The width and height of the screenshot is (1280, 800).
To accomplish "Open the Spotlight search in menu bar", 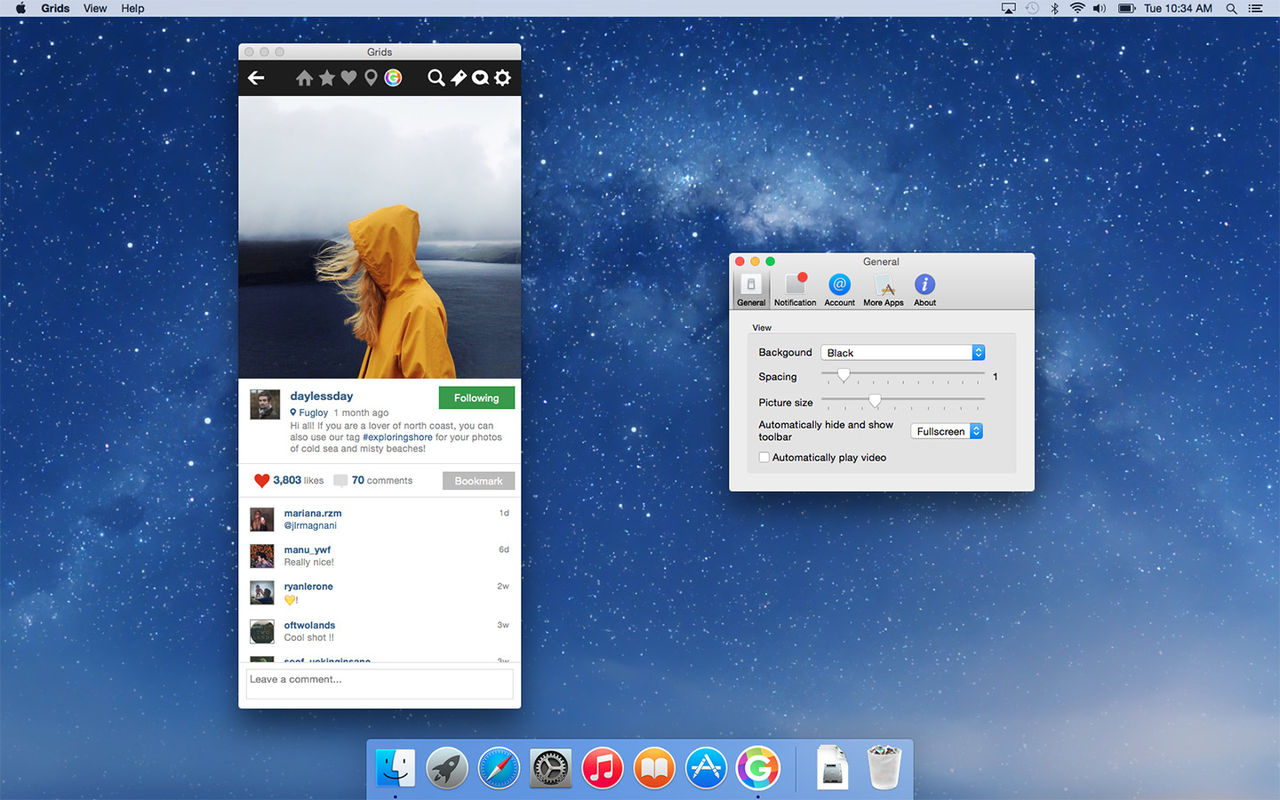I will click(1231, 8).
